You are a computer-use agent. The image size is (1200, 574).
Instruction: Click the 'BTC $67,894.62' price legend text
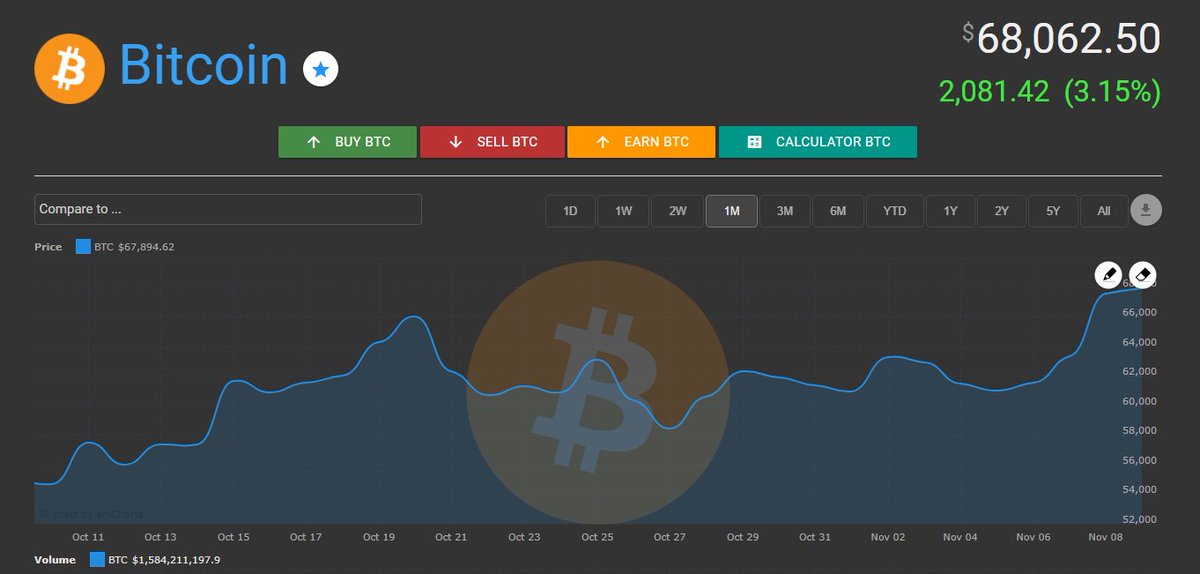(x=134, y=247)
